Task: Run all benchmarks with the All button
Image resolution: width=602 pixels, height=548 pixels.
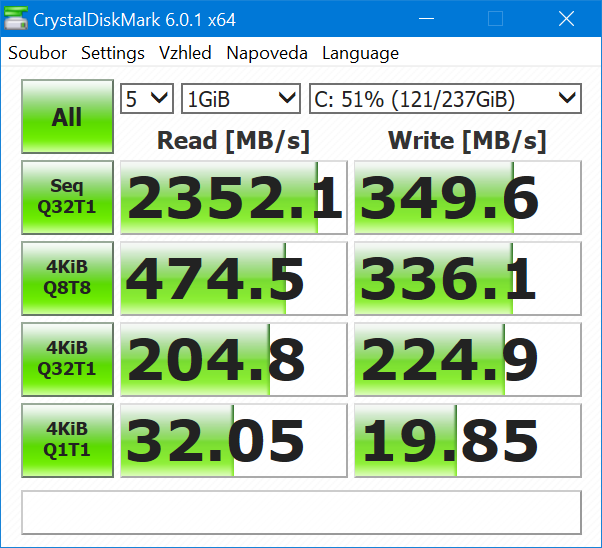Action: (x=66, y=117)
